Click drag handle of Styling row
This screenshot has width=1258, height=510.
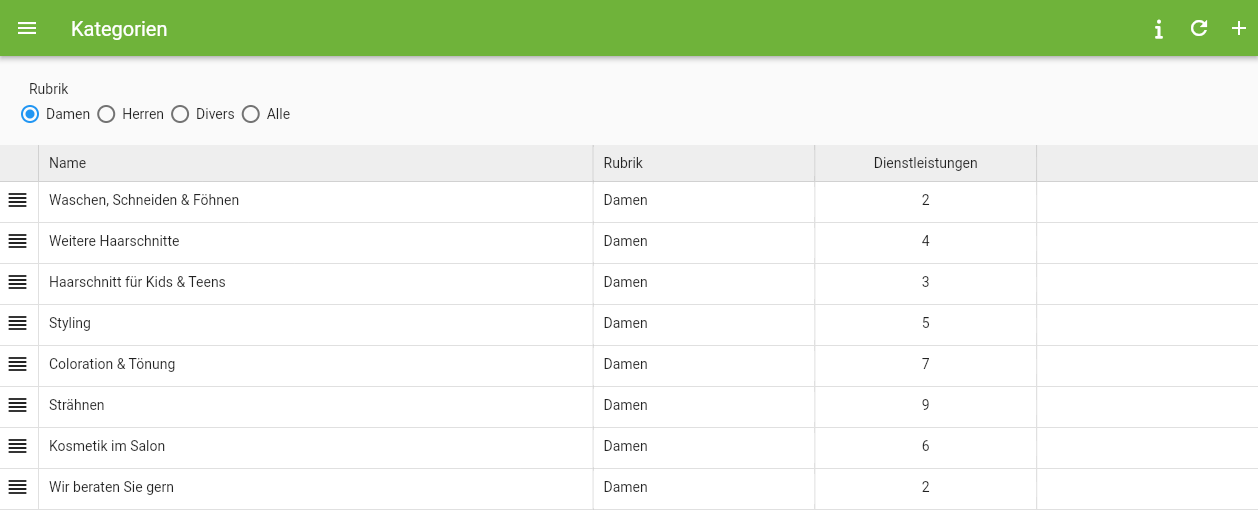pos(18,323)
